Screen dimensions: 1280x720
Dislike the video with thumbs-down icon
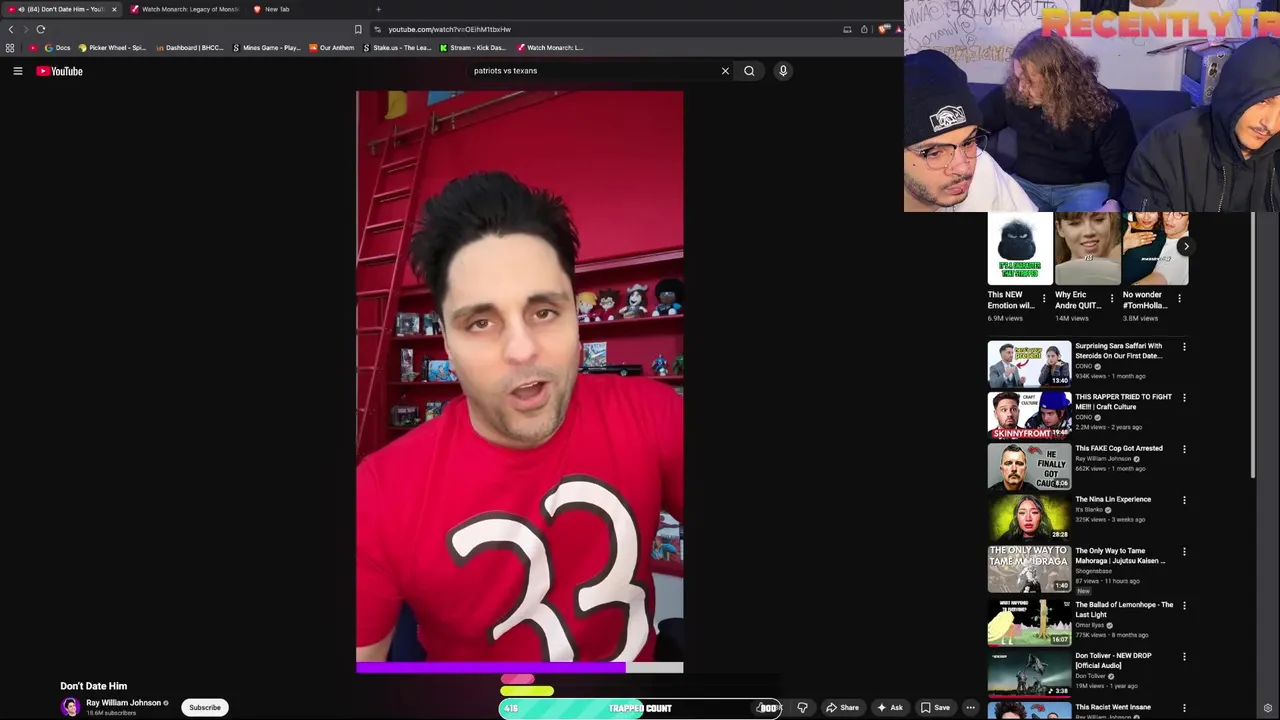[x=802, y=708]
